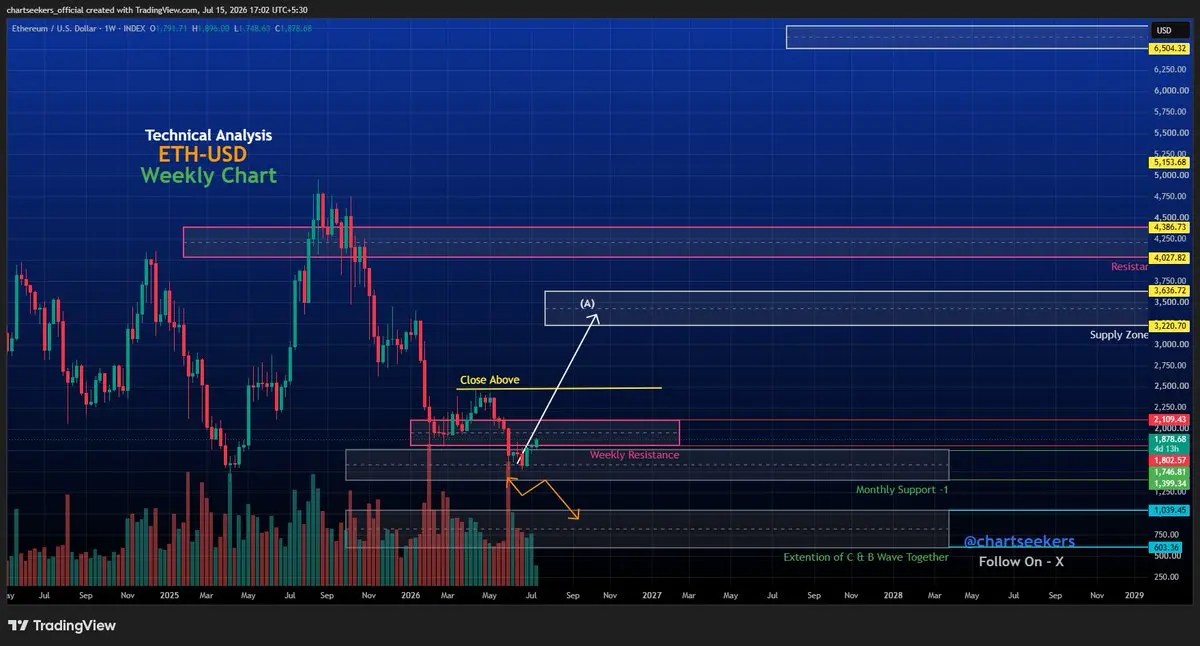Click the 5,500.00 price axis tick
Screen dimensions: 1200x646
[x=1169, y=133]
